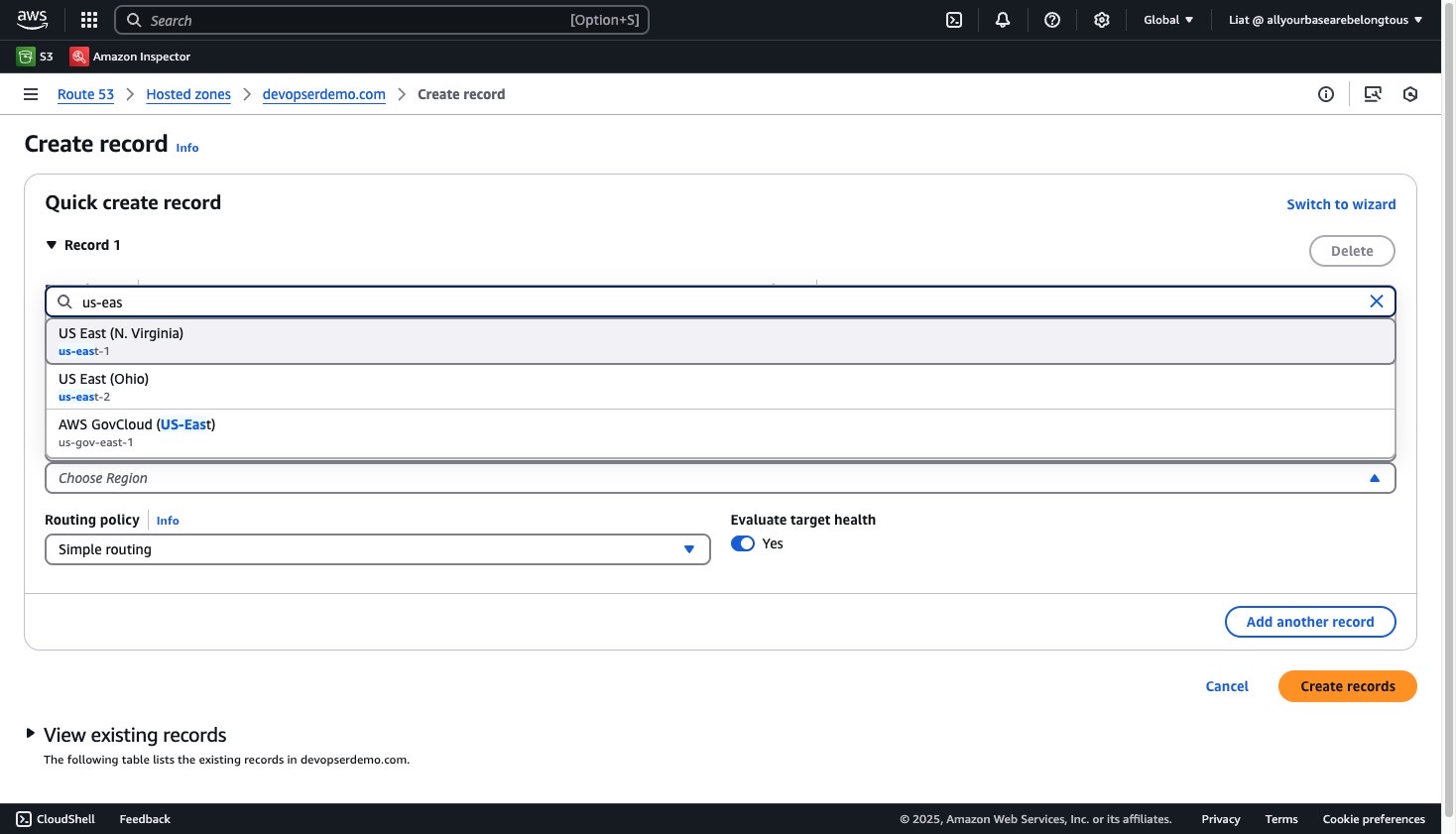
Task: Open the services grid menu
Action: (89, 20)
